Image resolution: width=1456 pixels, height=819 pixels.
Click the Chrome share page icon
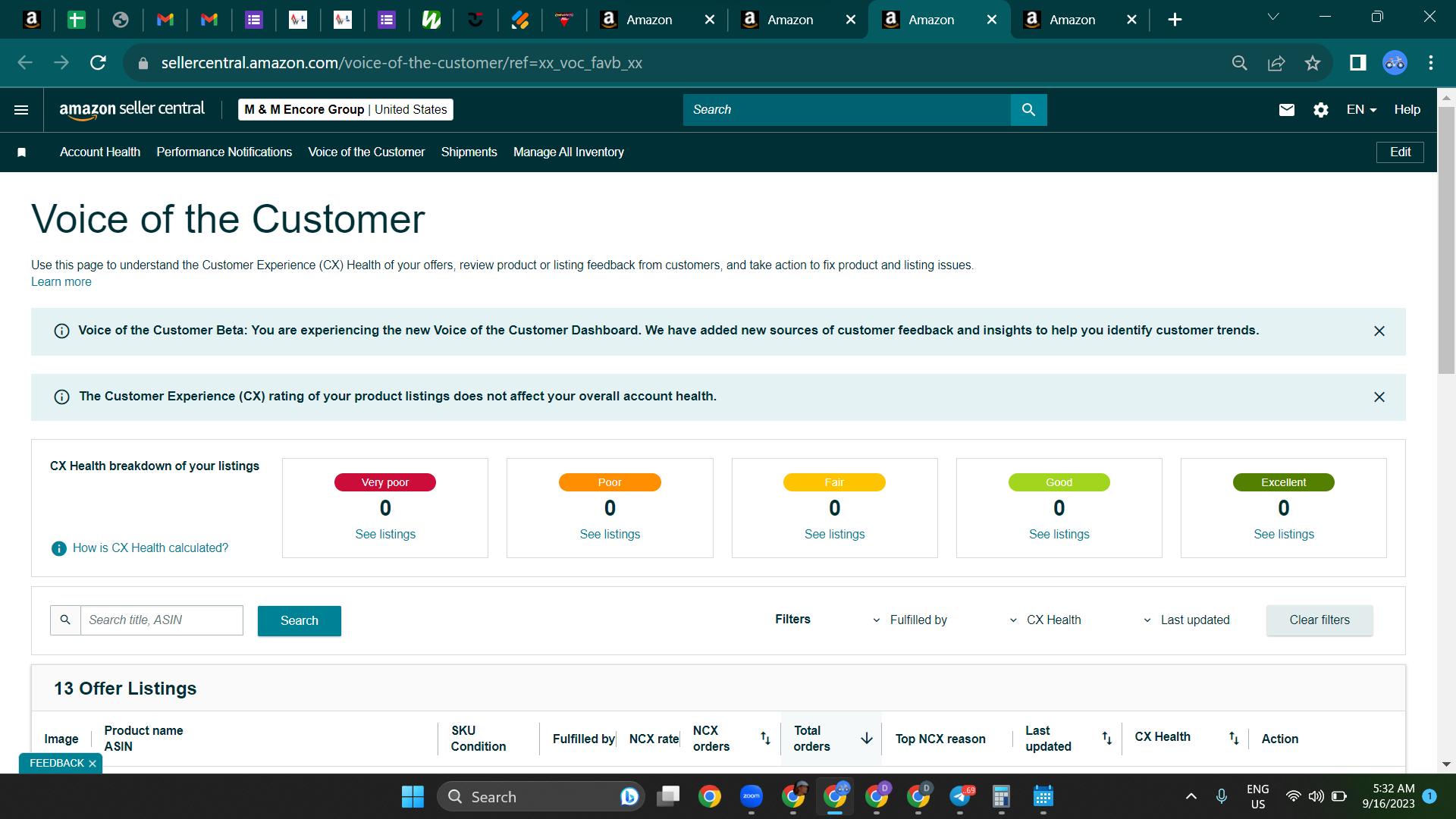1276,63
